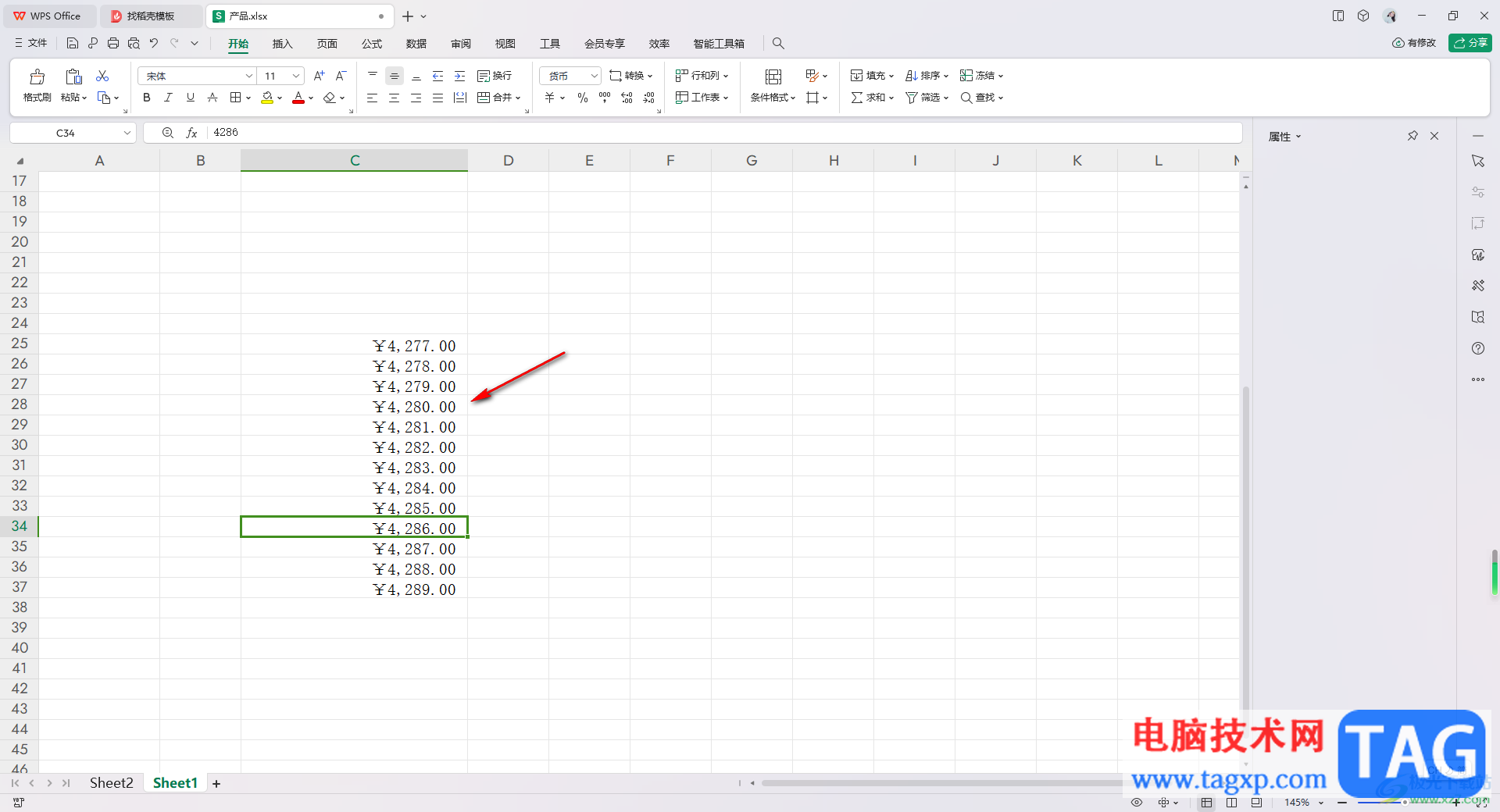Increase decimal places
Image resolution: width=1500 pixels, height=812 pixels.
(x=627, y=98)
